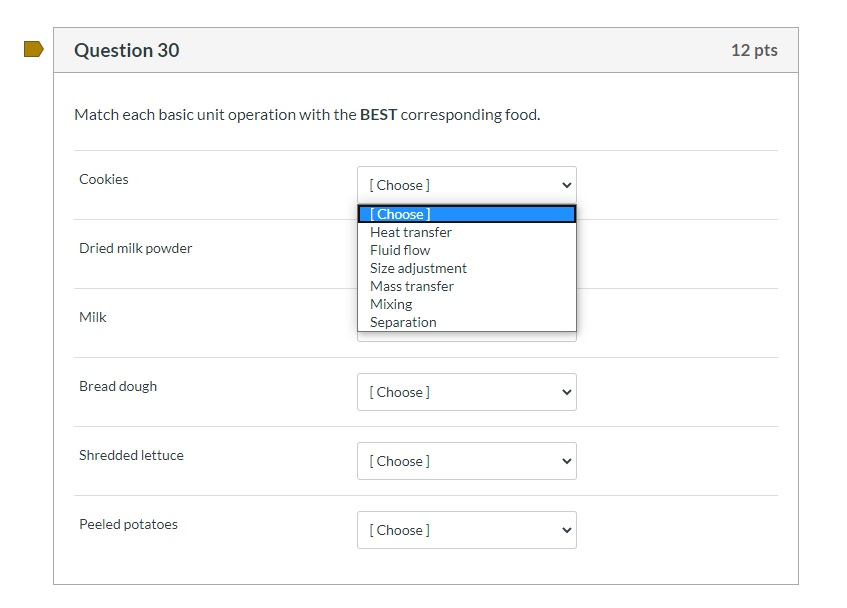
Task: Click the Question 30 header
Action: pyautogui.click(x=126, y=50)
